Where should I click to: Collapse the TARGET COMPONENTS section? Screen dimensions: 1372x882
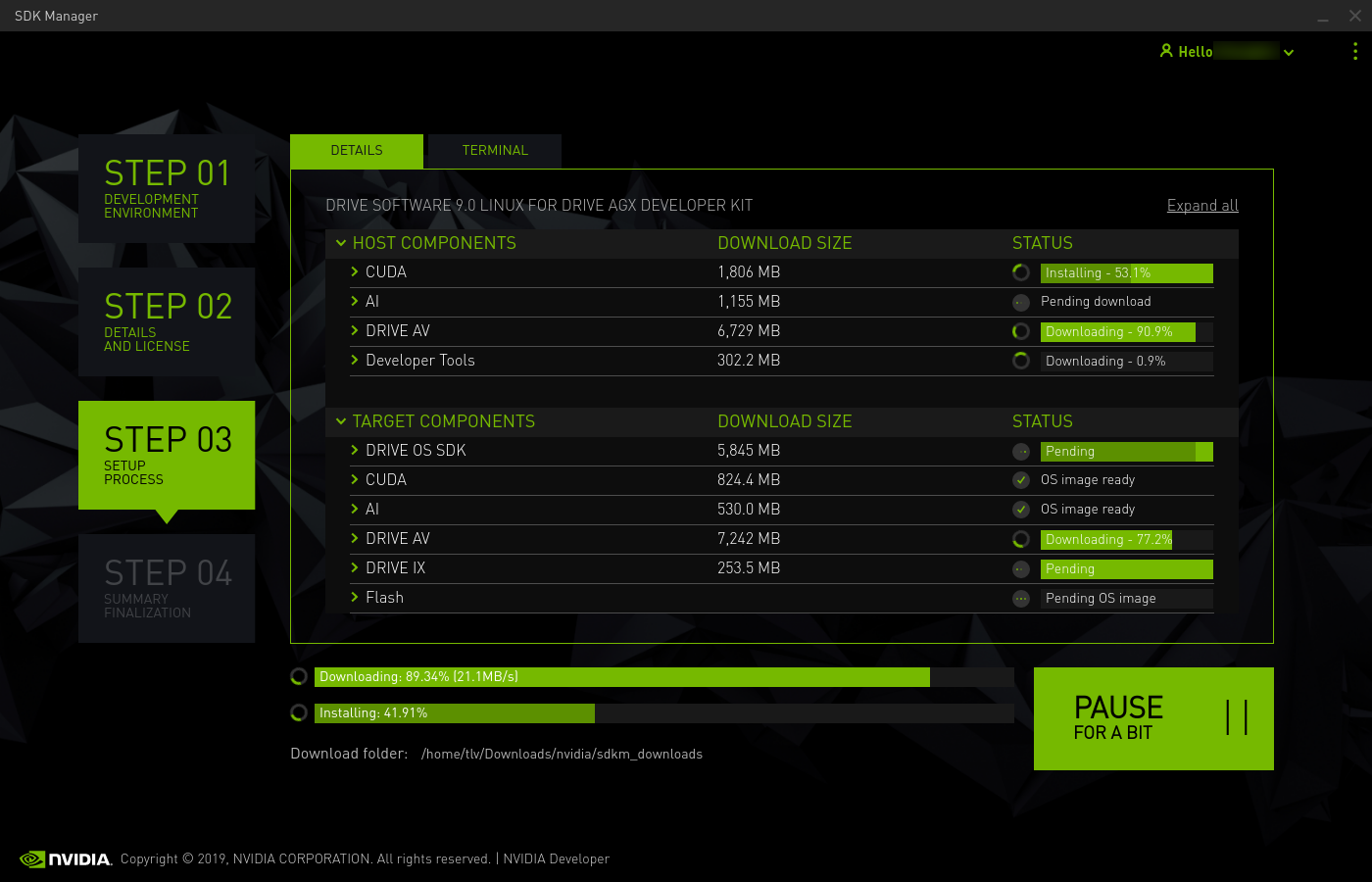(341, 421)
